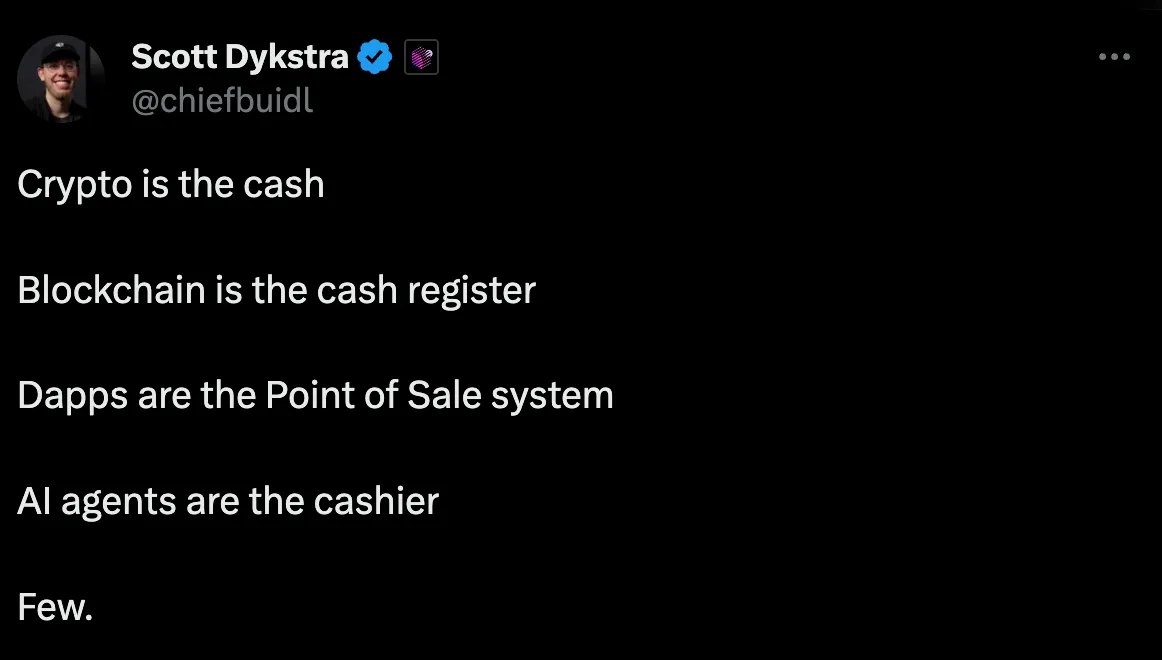The height and width of the screenshot is (660, 1162).
Task: Click the line 'AI agents are the cashier'
Action: click(227, 501)
